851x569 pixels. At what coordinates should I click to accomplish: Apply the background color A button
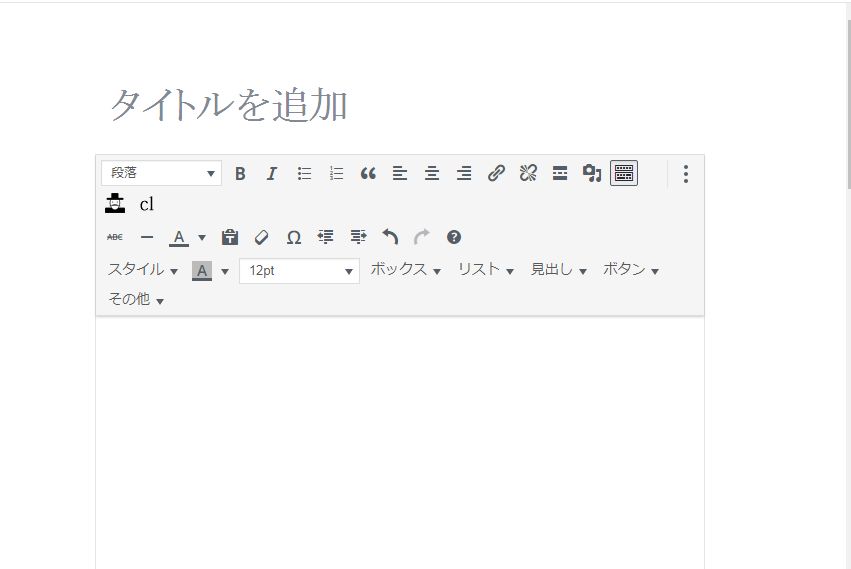pos(202,270)
